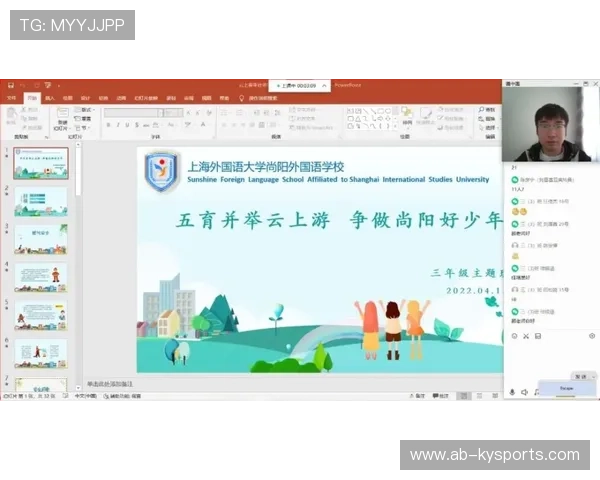Image resolution: width=600 pixels, height=480 pixels.
Task: Toggle Italic formatting
Action: click(118, 125)
